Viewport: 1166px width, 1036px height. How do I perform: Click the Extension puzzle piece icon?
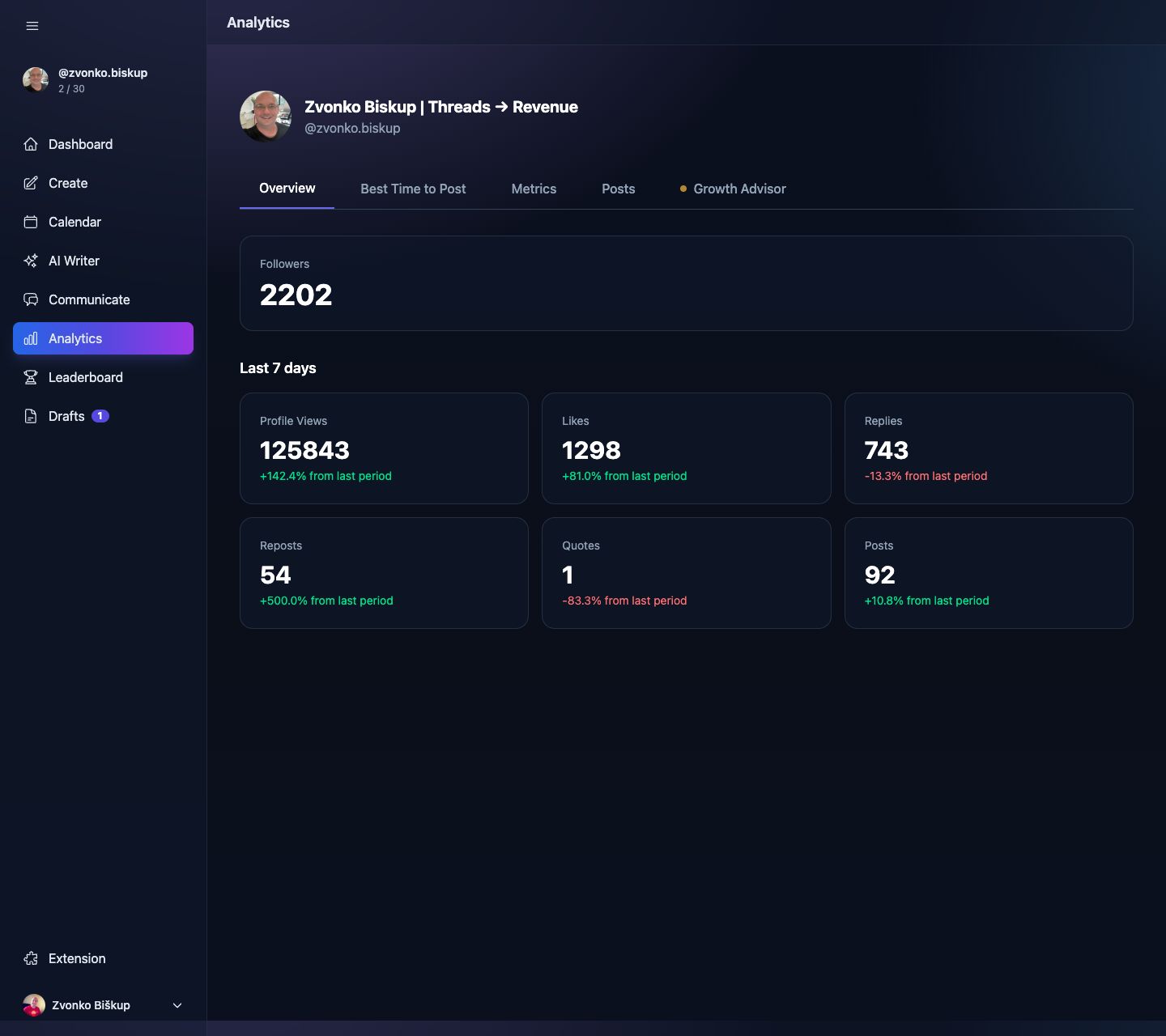(x=31, y=958)
